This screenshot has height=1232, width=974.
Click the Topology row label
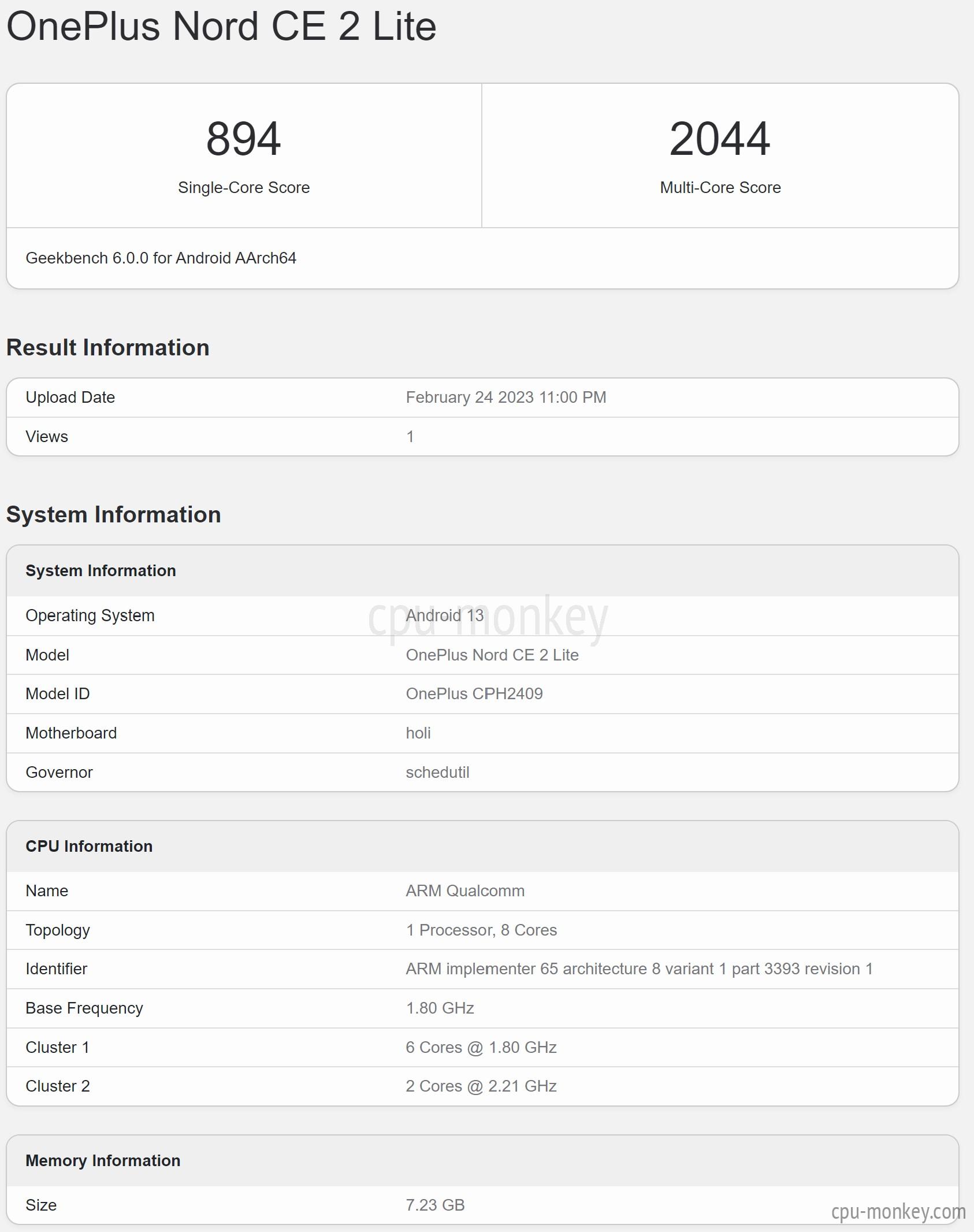(x=58, y=930)
